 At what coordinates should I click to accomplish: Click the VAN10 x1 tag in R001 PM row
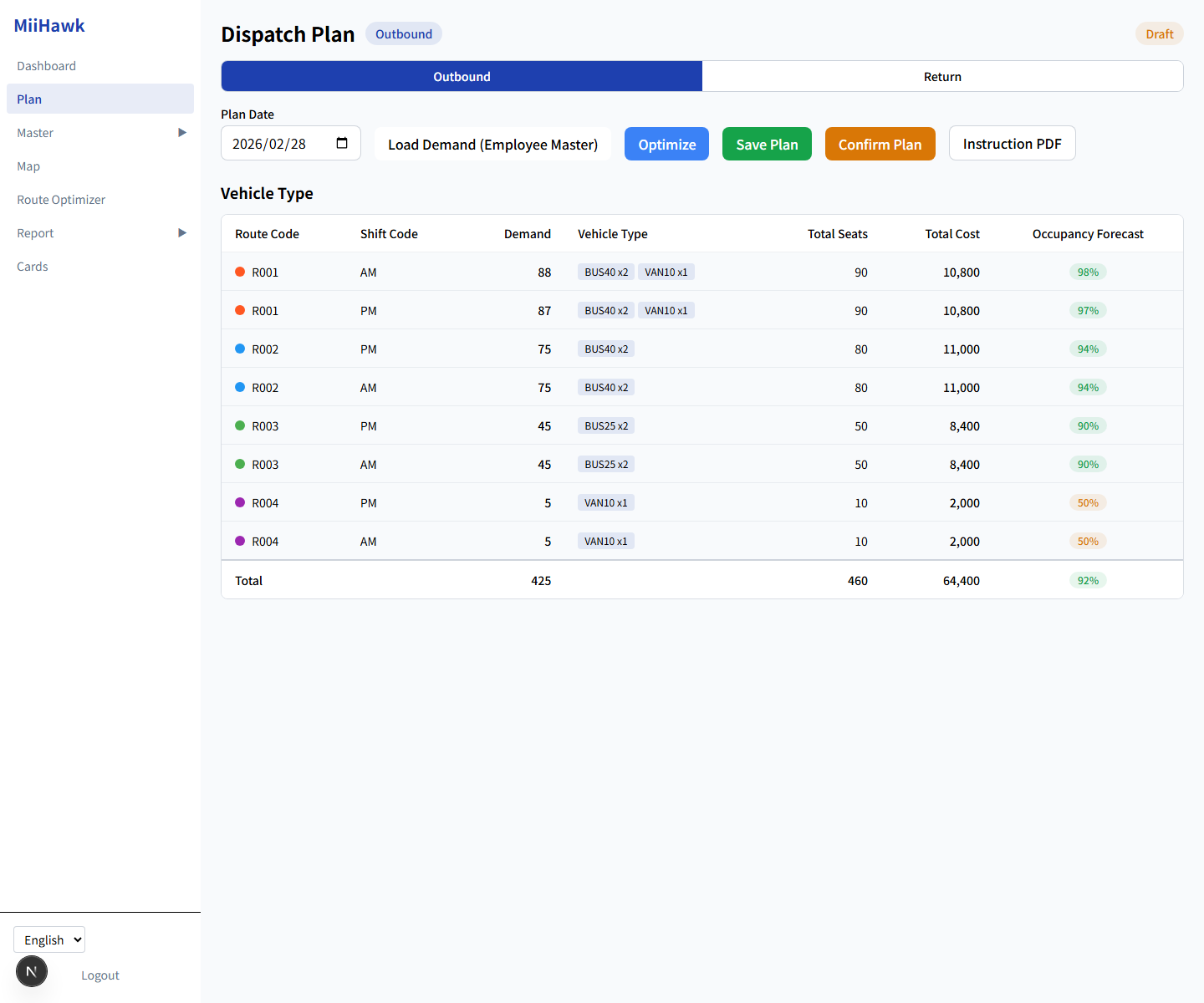[x=666, y=311]
